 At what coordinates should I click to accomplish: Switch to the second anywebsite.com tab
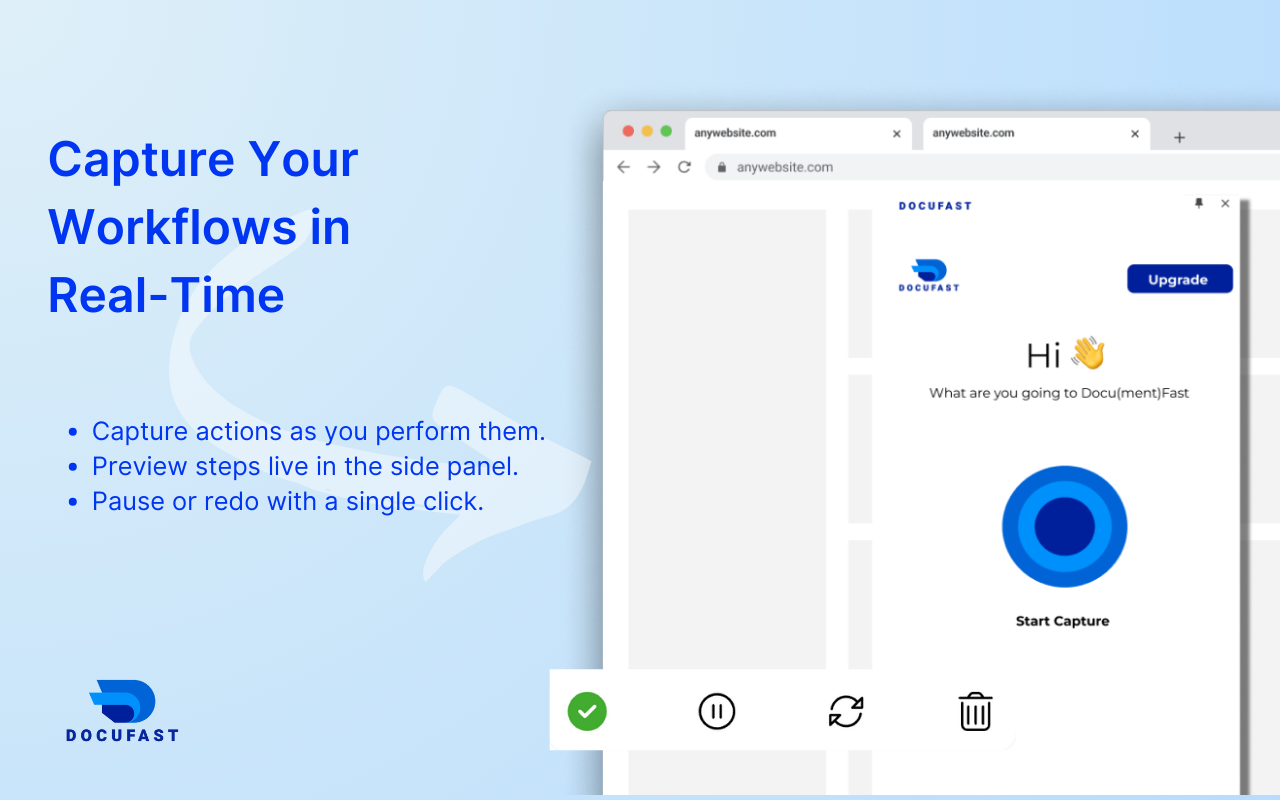tap(1036, 134)
